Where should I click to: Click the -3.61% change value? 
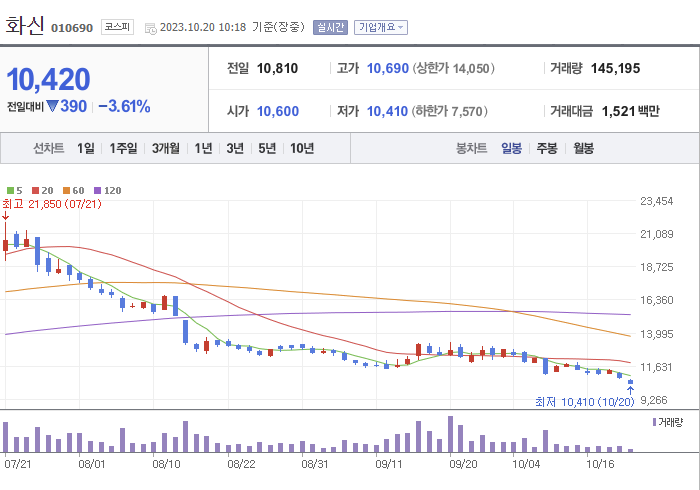click(124, 106)
